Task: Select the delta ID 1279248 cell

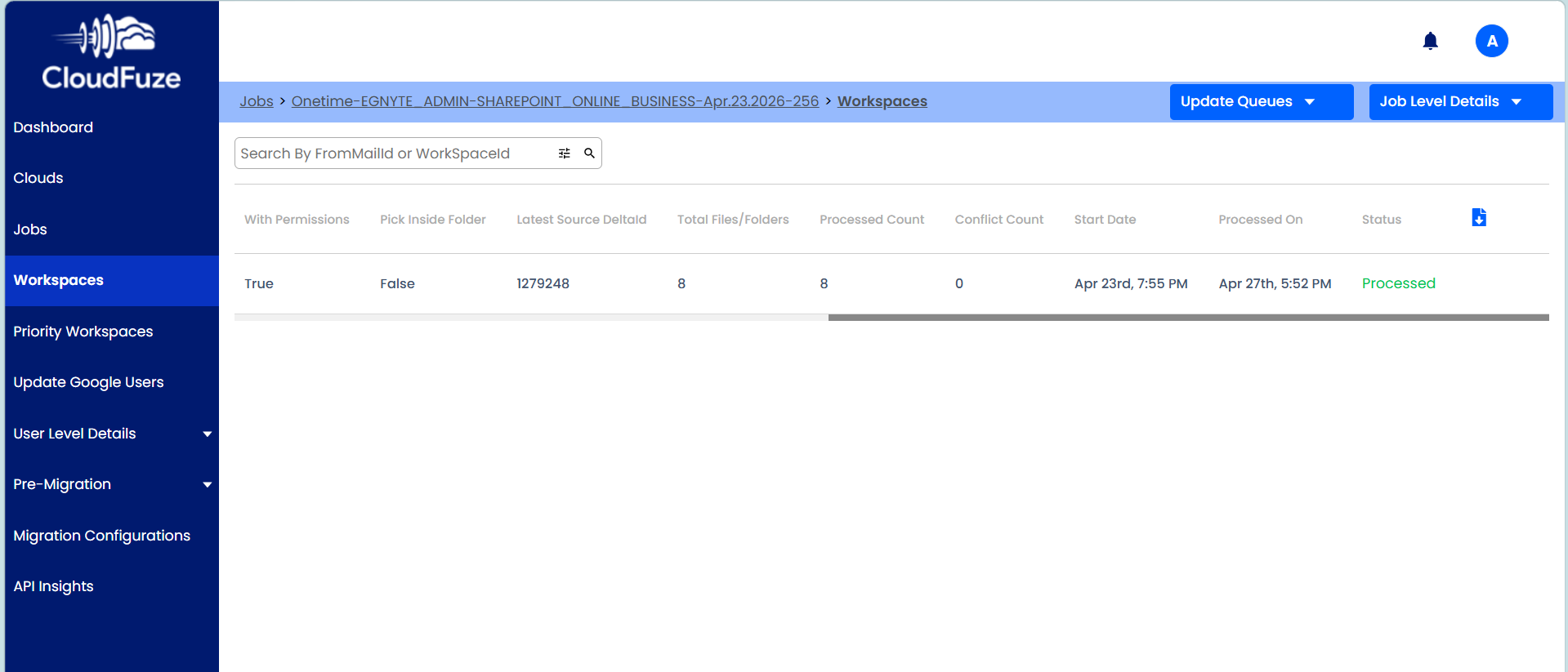Action: tap(543, 283)
